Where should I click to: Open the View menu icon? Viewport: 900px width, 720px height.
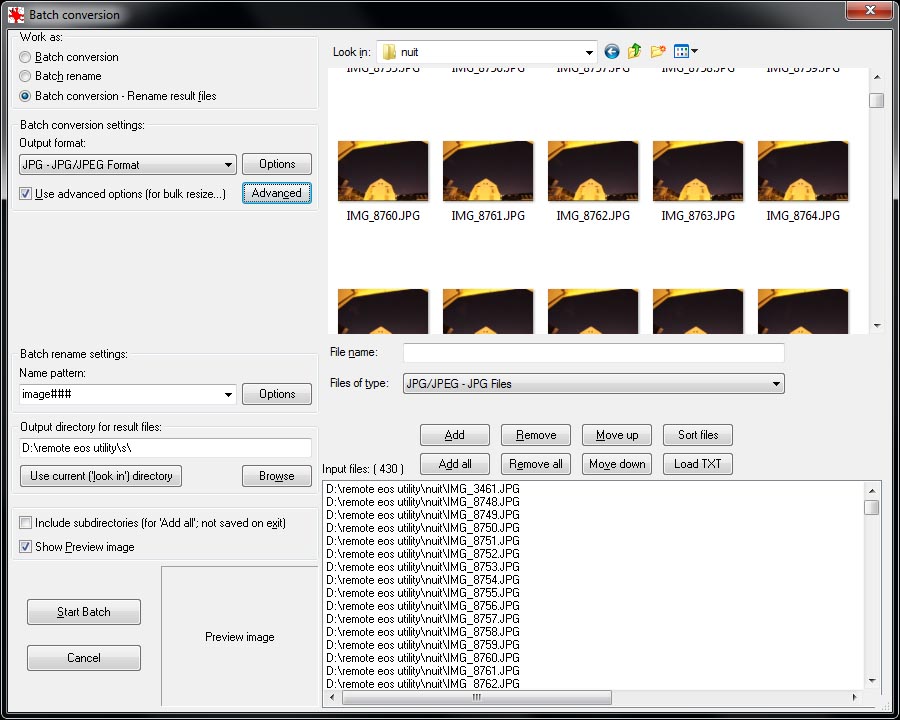(x=685, y=52)
